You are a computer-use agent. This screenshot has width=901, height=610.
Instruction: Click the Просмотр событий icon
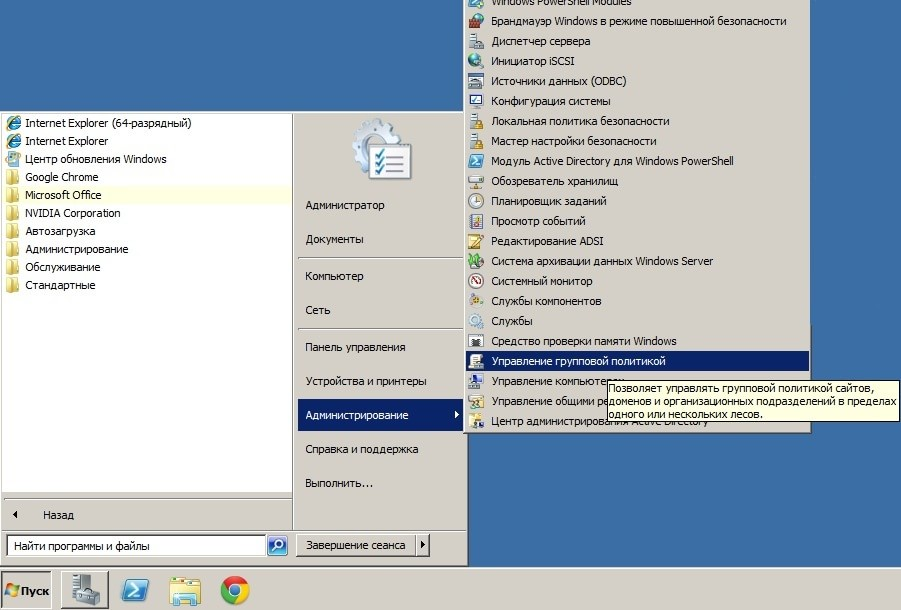pyautogui.click(x=476, y=221)
